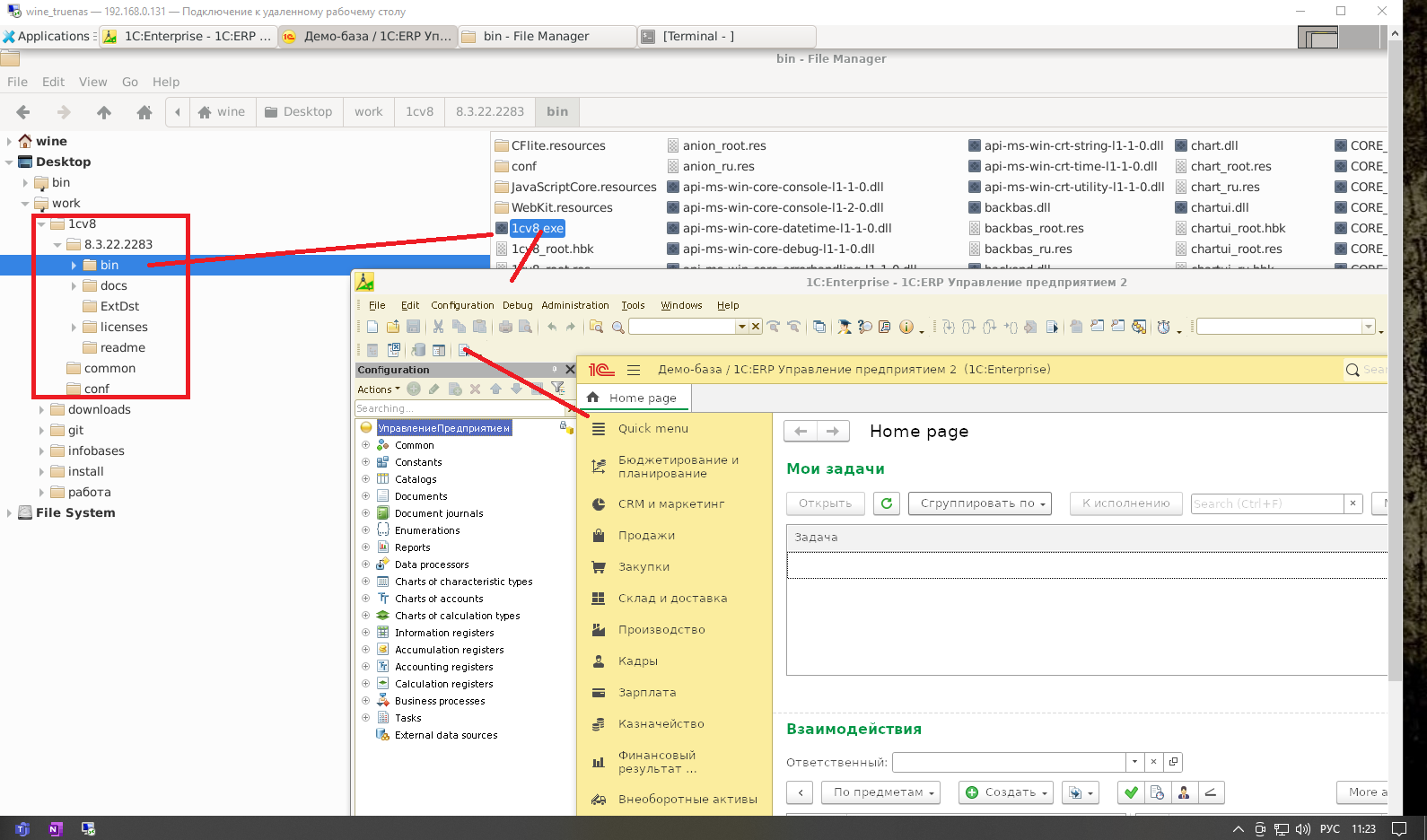Open the Go menu in File Manager

point(130,82)
